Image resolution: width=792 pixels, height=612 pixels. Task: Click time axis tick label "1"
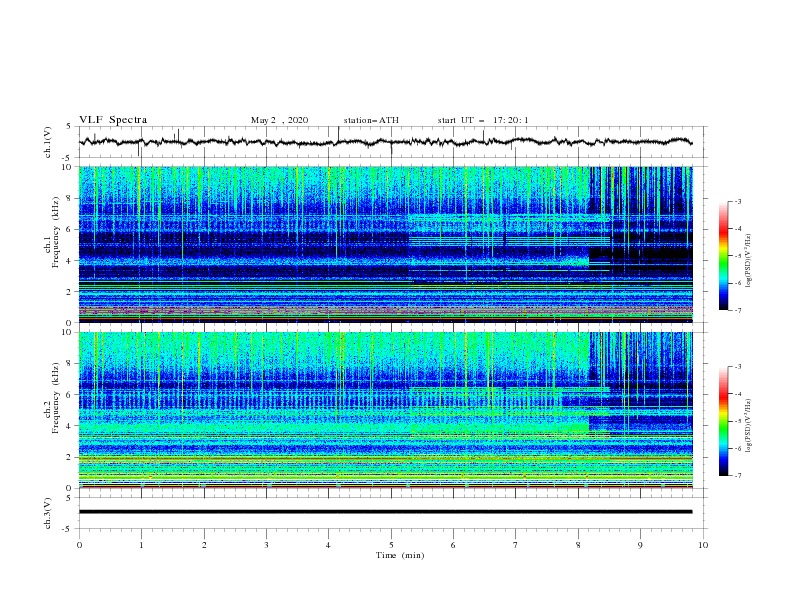click(x=141, y=545)
